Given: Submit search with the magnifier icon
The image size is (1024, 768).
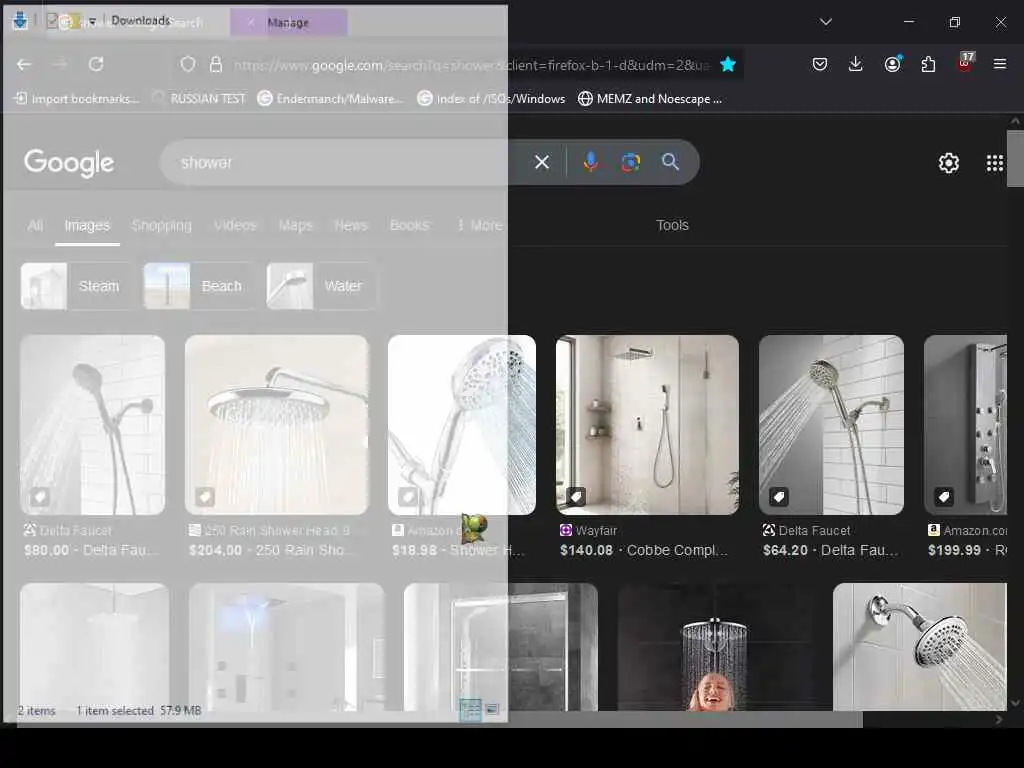Looking at the screenshot, I should point(671,162).
